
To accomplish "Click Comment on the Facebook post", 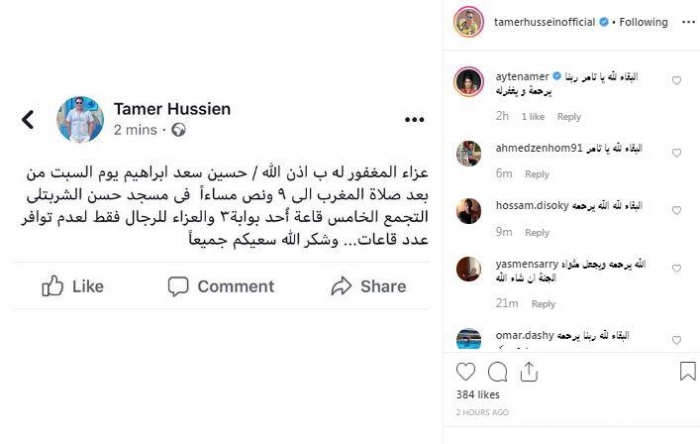I will [221, 286].
